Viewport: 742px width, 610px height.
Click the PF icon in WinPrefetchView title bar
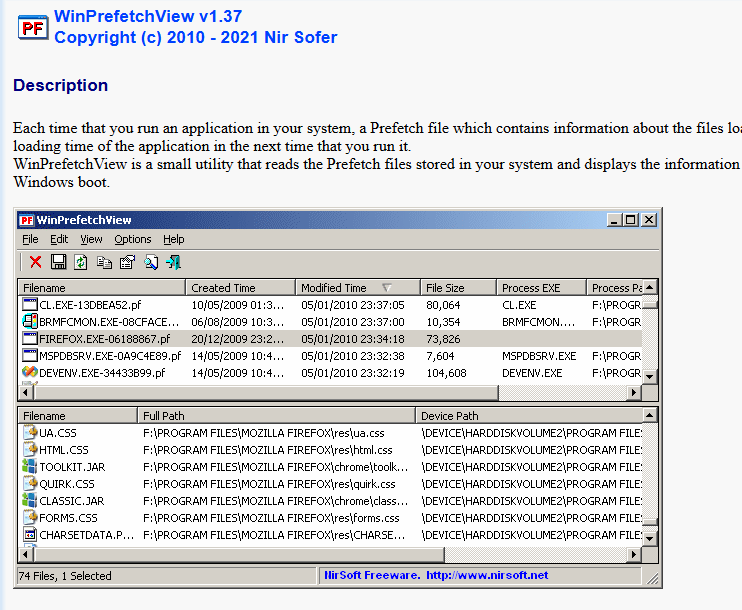tap(27, 220)
